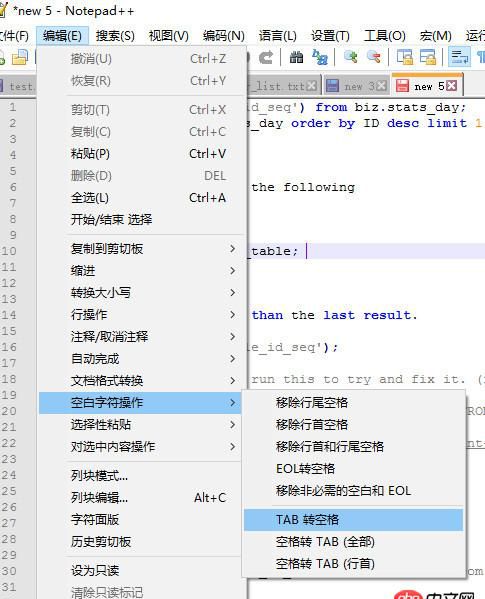This screenshot has width=485, height=599.
Task: Click the Synchronize Vertical Scrolling icon
Action: point(404,57)
